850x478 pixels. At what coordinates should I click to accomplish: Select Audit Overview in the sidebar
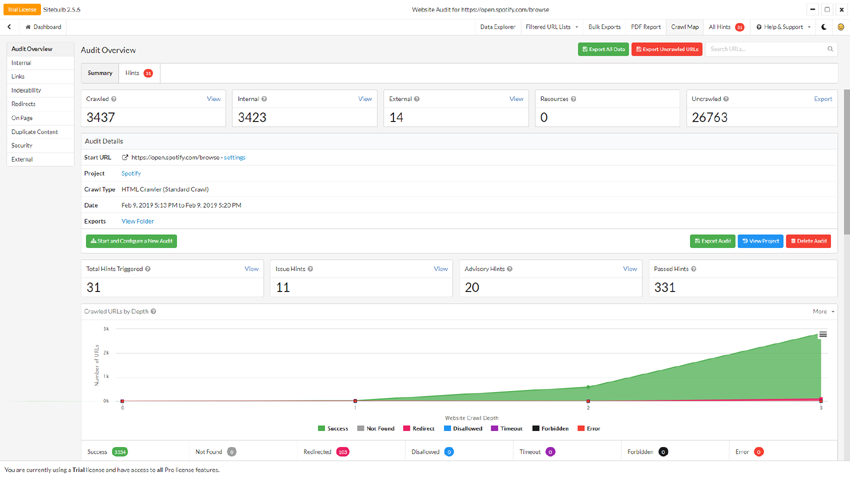[x=40, y=49]
